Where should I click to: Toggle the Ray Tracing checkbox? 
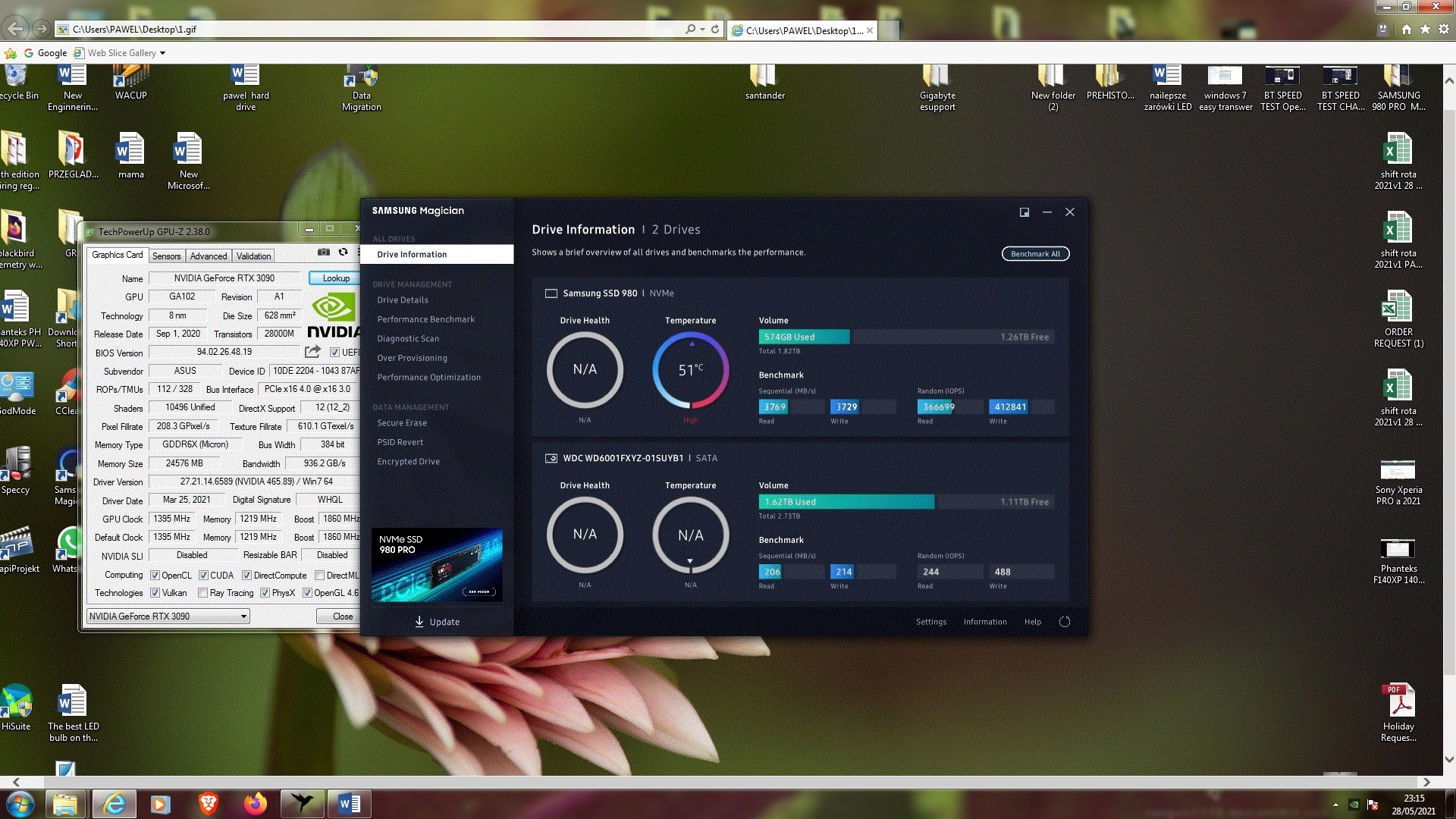202,593
